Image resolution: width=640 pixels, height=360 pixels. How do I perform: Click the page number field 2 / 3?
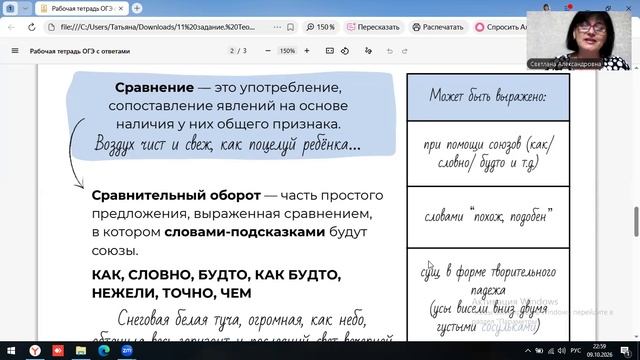click(238, 51)
